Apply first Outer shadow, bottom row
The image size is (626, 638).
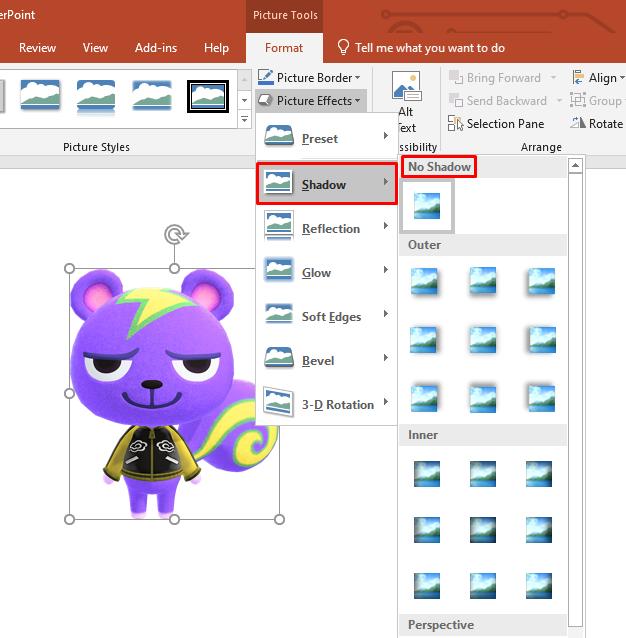tap(425, 398)
